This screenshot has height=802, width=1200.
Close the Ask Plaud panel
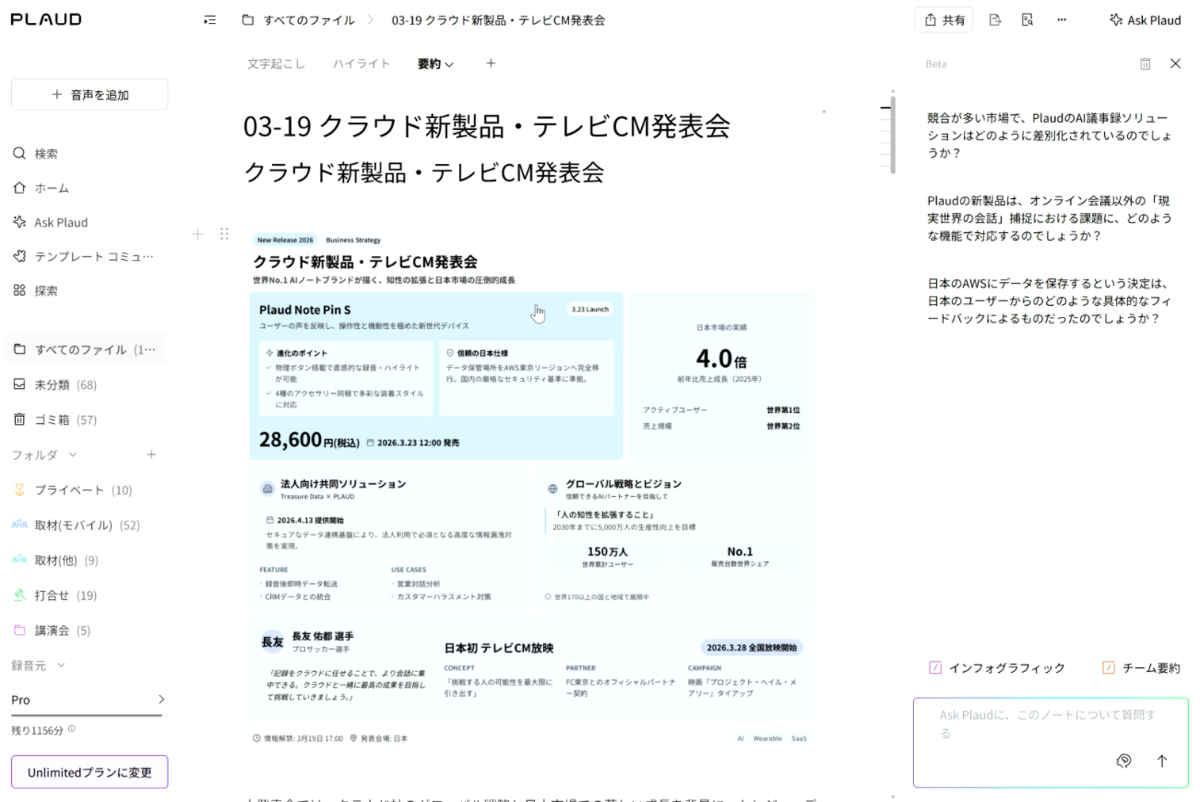click(x=1175, y=63)
